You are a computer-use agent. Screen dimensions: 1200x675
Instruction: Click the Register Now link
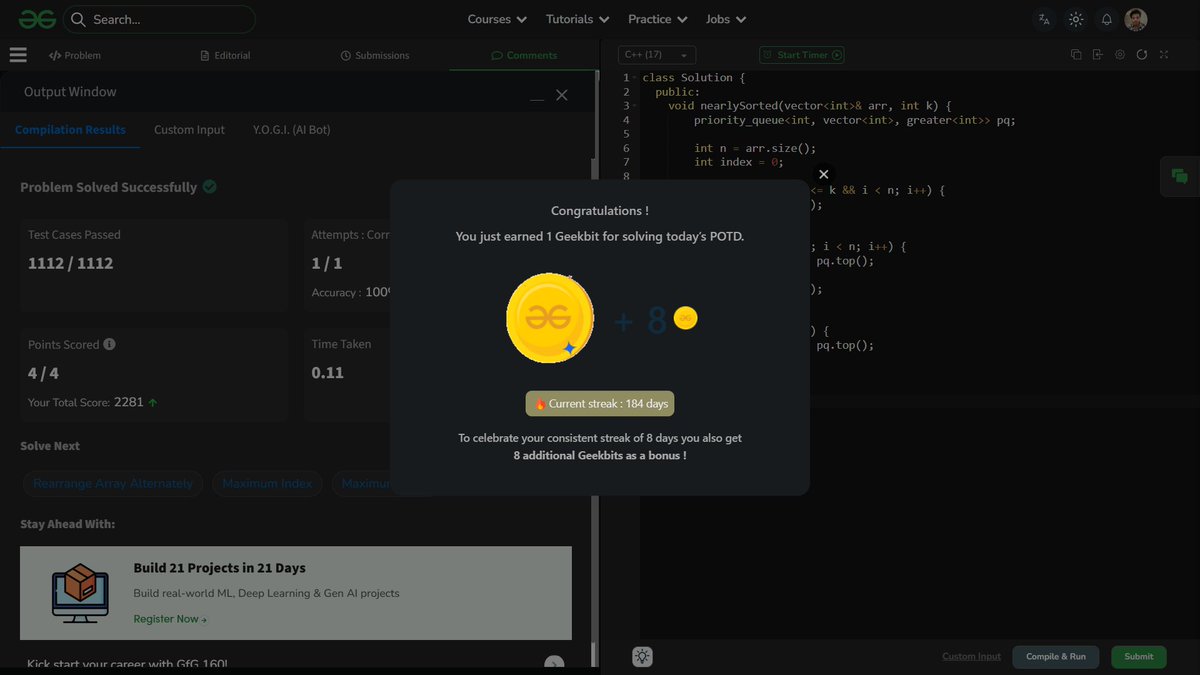click(x=170, y=619)
